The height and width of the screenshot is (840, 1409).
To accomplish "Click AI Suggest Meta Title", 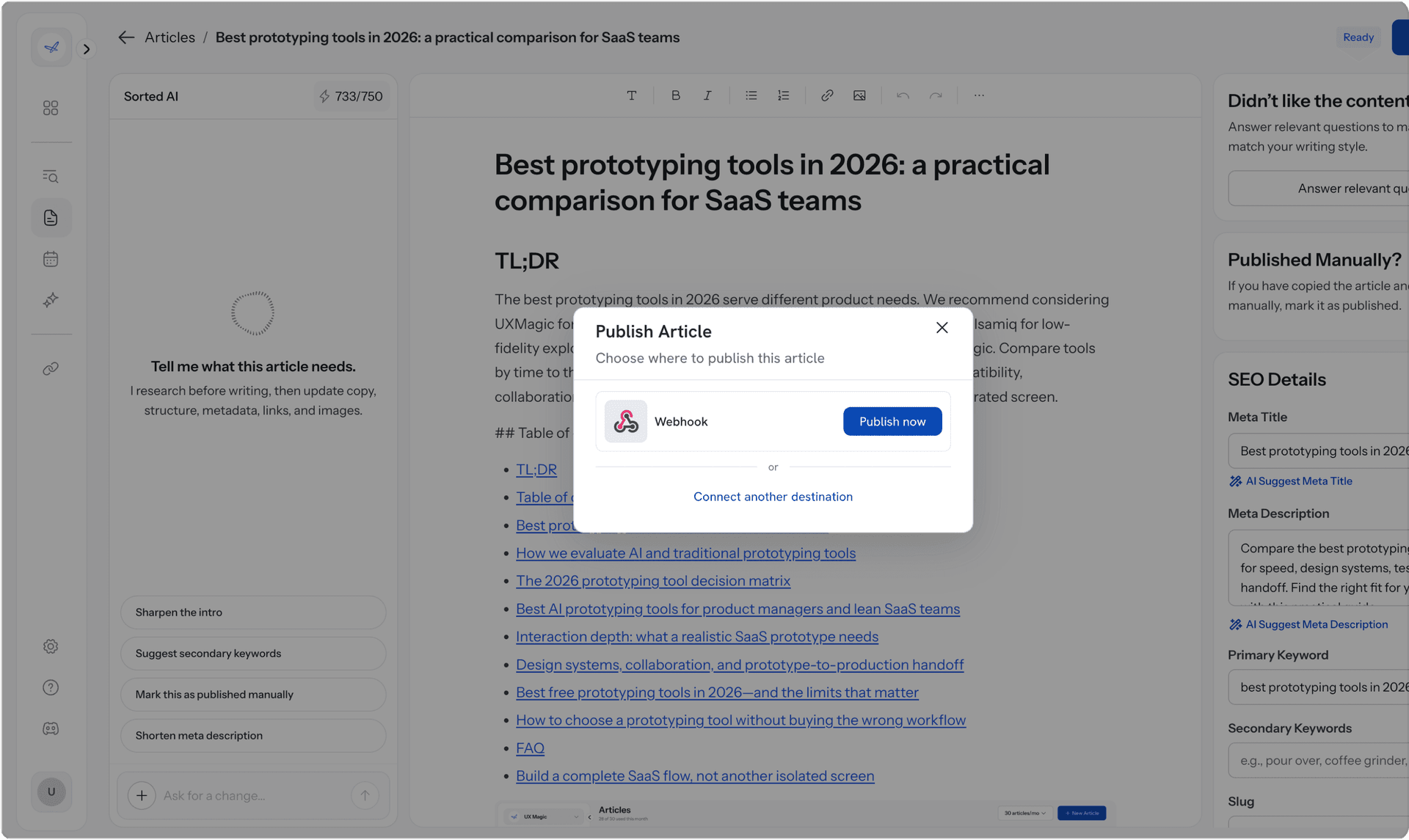I will click(1291, 481).
